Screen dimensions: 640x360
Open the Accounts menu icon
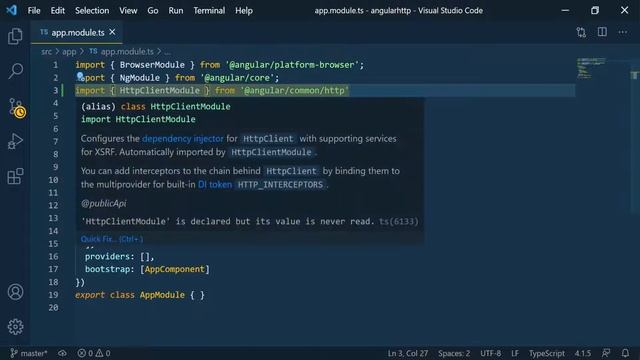click(16, 292)
